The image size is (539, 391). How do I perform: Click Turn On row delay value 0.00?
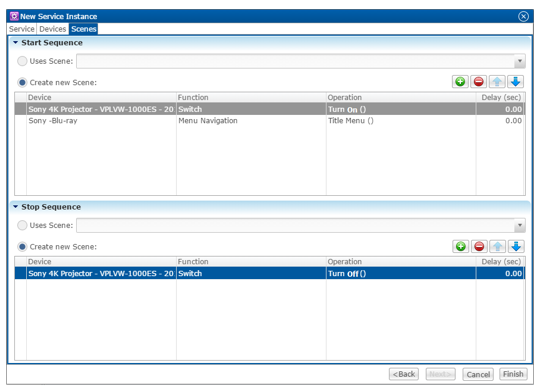click(513, 109)
